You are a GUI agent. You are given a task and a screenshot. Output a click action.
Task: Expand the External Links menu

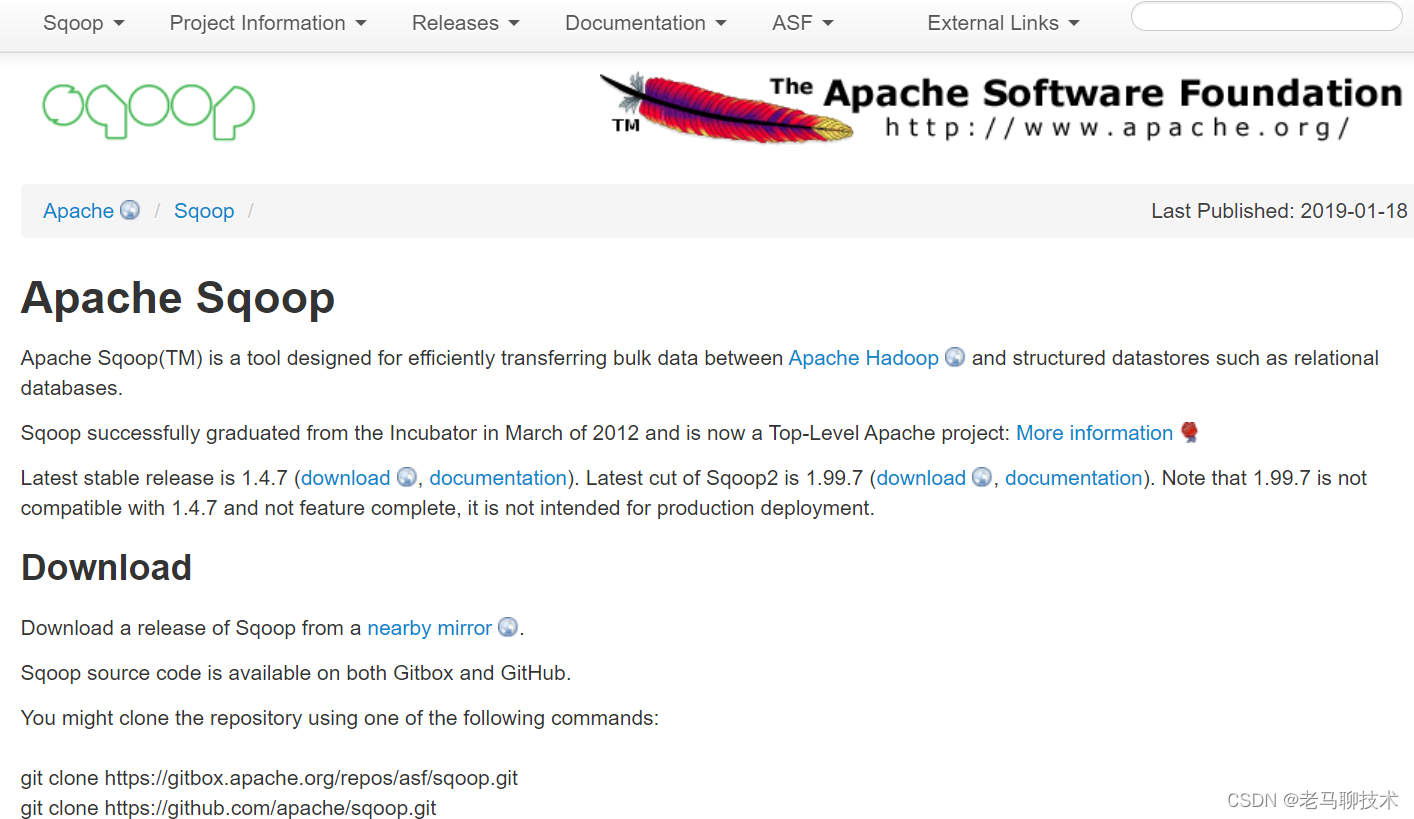point(1003,23)
